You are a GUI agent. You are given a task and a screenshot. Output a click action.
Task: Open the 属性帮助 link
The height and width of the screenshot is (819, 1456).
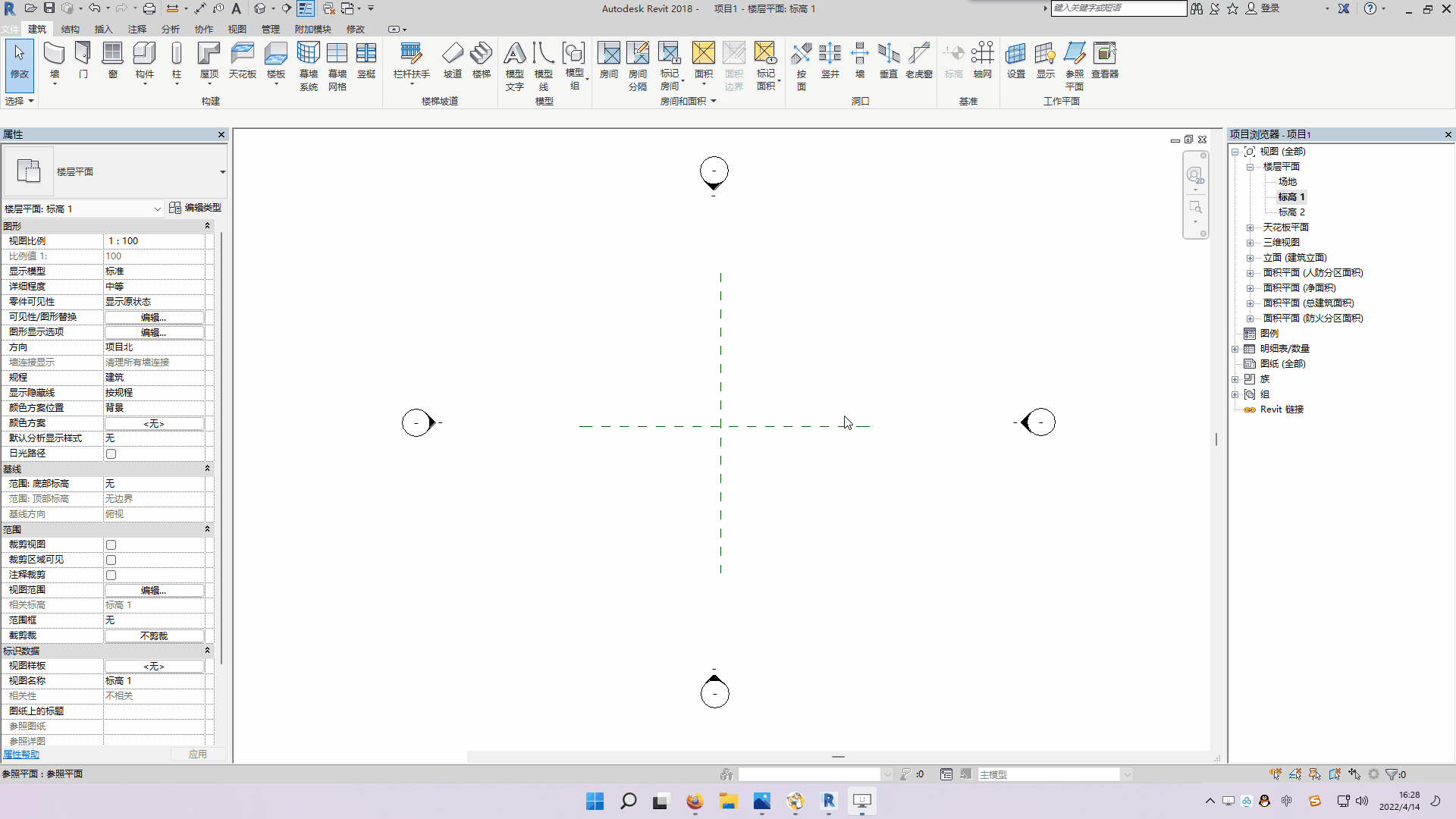[21, 754]
